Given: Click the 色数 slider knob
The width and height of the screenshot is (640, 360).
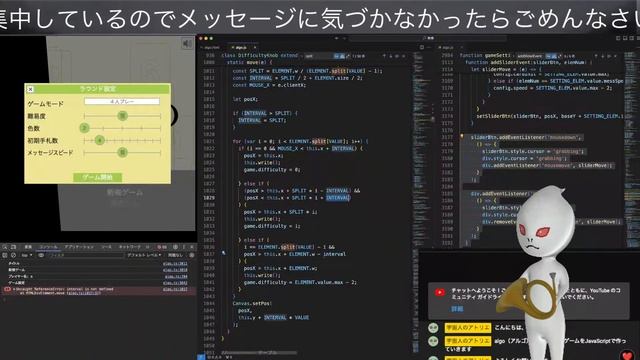Looking at the screenshot, I should pyautogui.click(x=84, y=128).
